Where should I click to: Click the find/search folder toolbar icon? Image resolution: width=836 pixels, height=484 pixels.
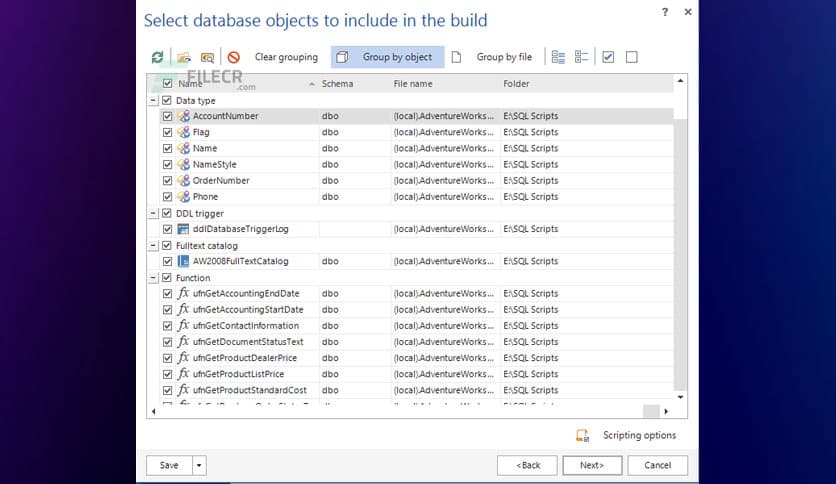(x=207, y=57)
